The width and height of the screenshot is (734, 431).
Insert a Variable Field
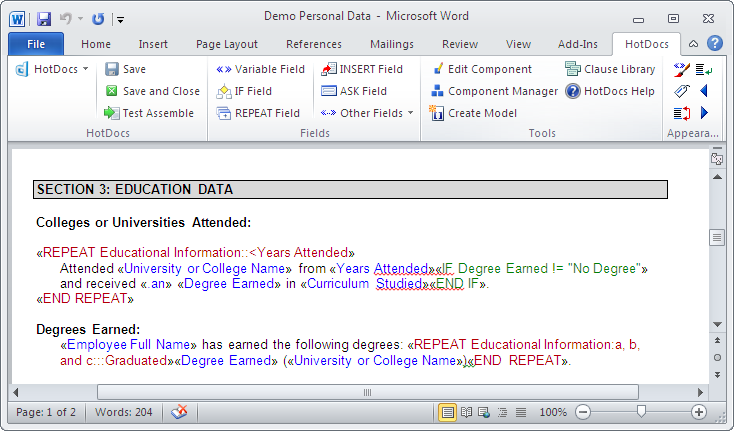(260, 69)
